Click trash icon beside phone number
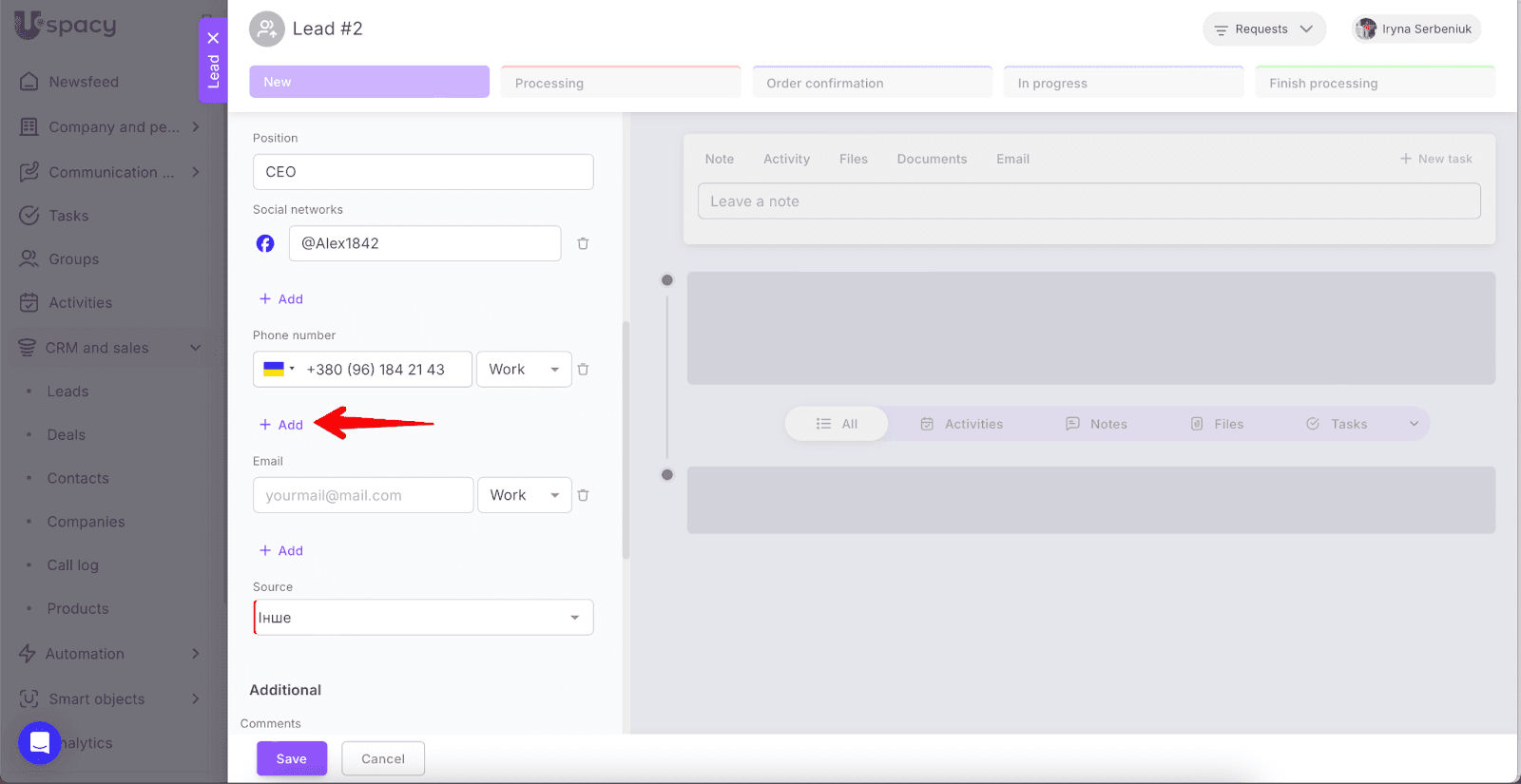This screenshot has height=784, width=1521. coord(583,370)
